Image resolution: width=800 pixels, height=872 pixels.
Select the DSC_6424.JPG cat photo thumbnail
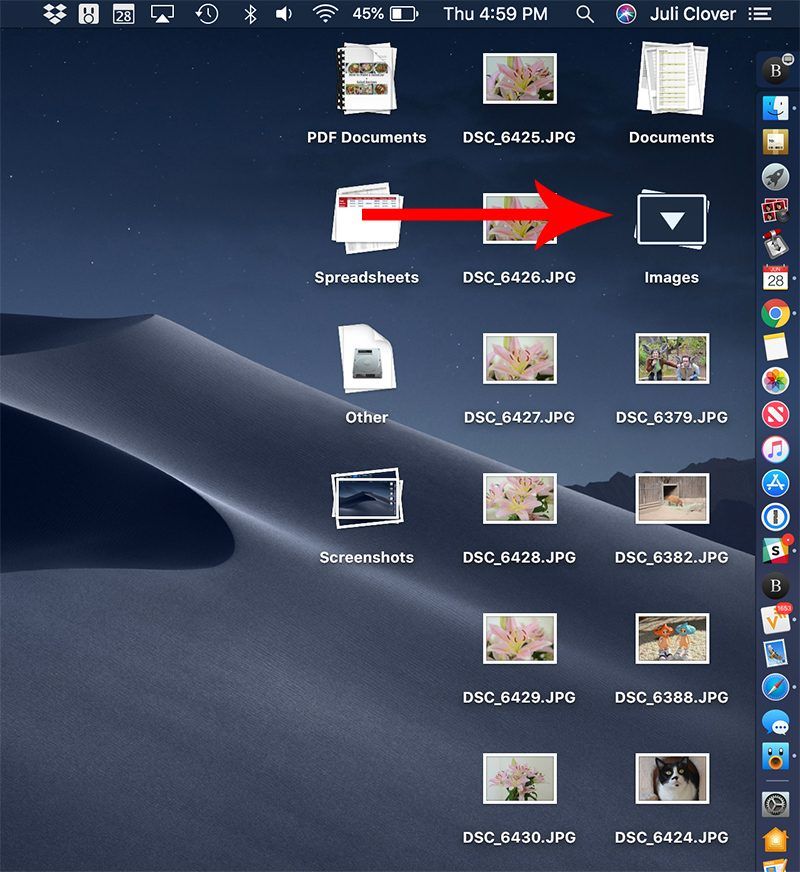pyautogui.click(x=671, y=779)
